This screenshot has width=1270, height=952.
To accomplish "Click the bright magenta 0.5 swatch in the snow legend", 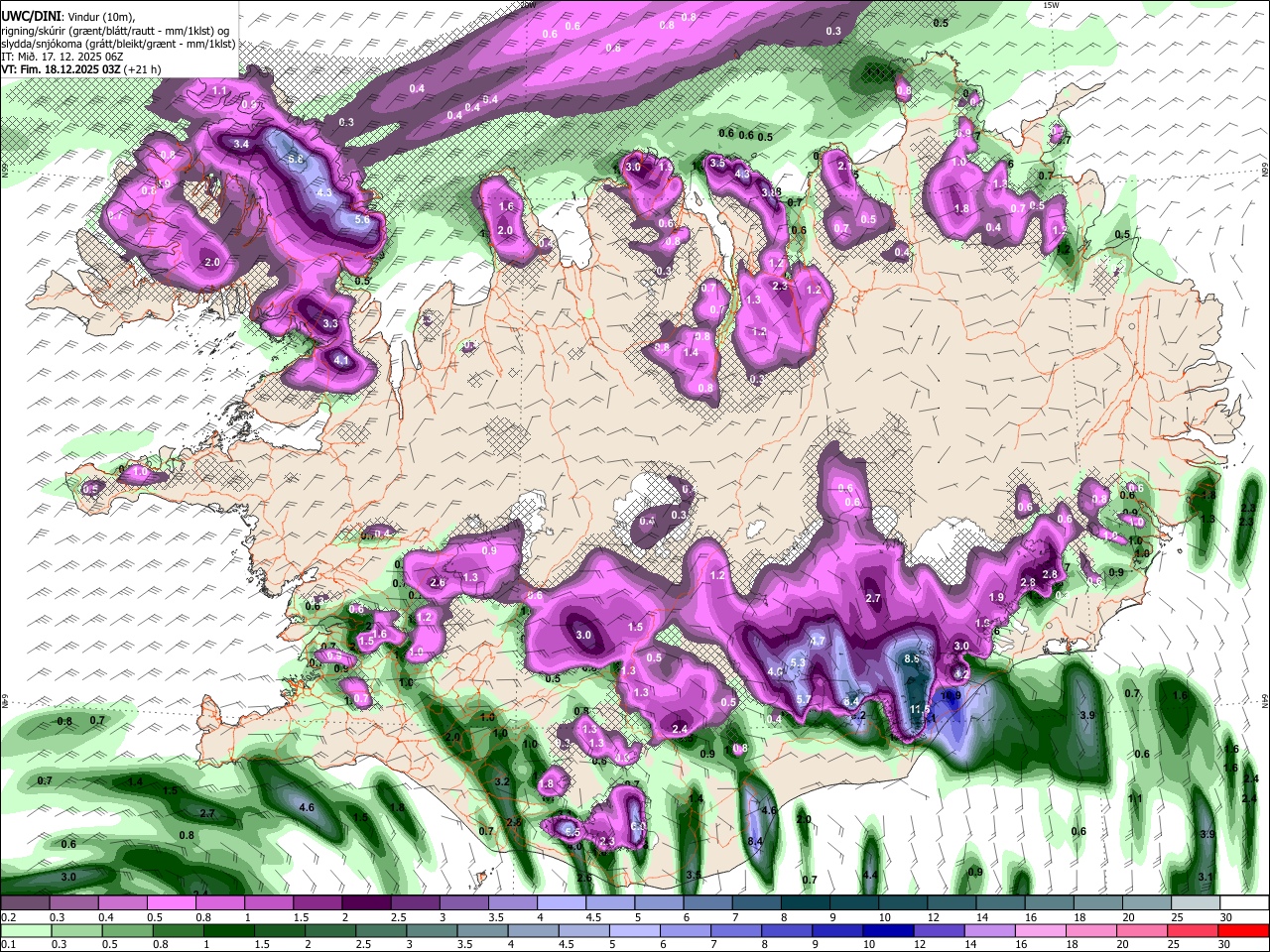I will click(171, 903).
